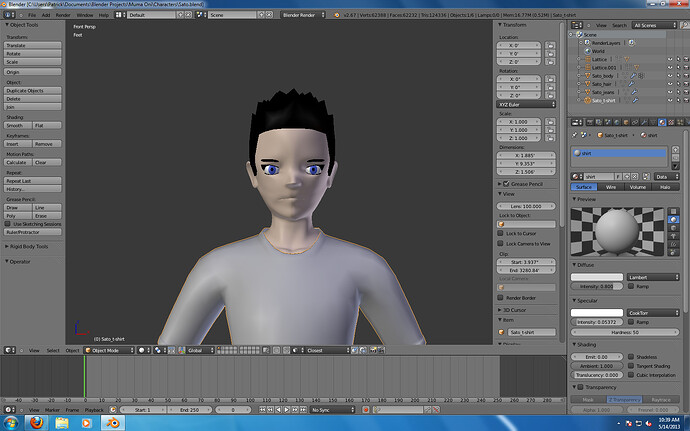Open the Window menu
This screenshot has height=431, width=690.
pos(85,15)
